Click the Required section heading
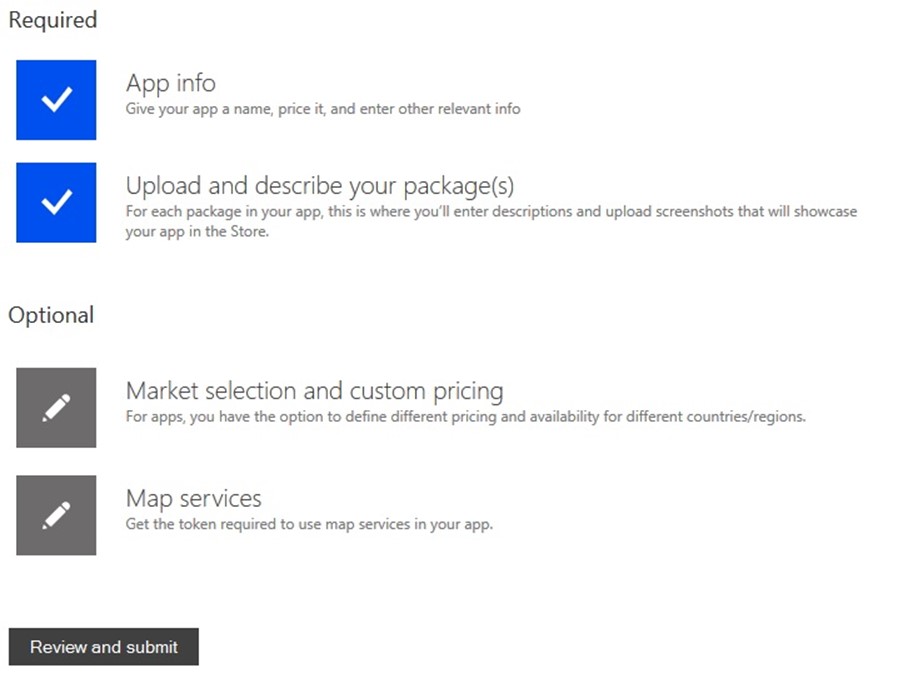Image resolution: width=898 pixels, height=673 pixels. tap(53, 20)
